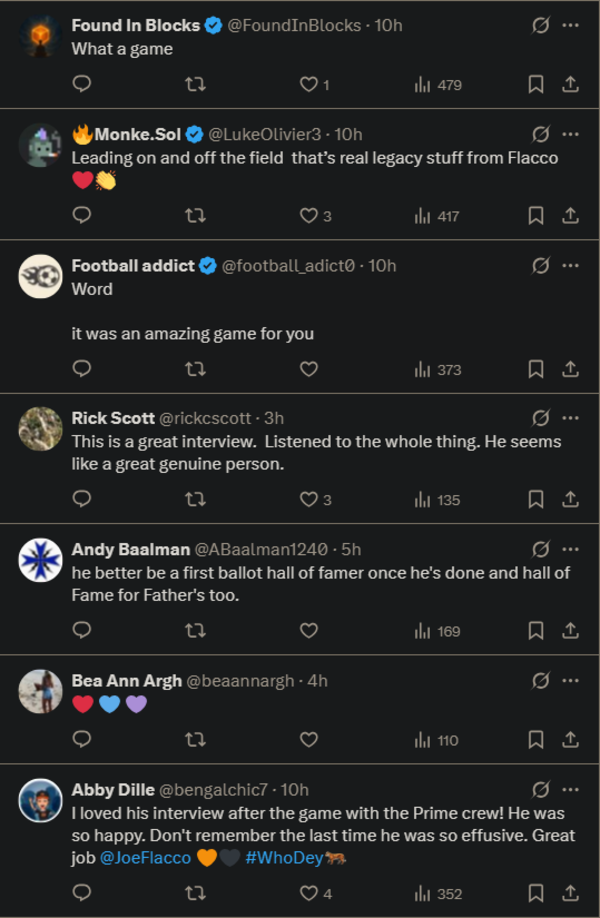Open more options on Monke.Sol's tweet
This screenshot has width=600, height=918.
[x=570, y=134]
